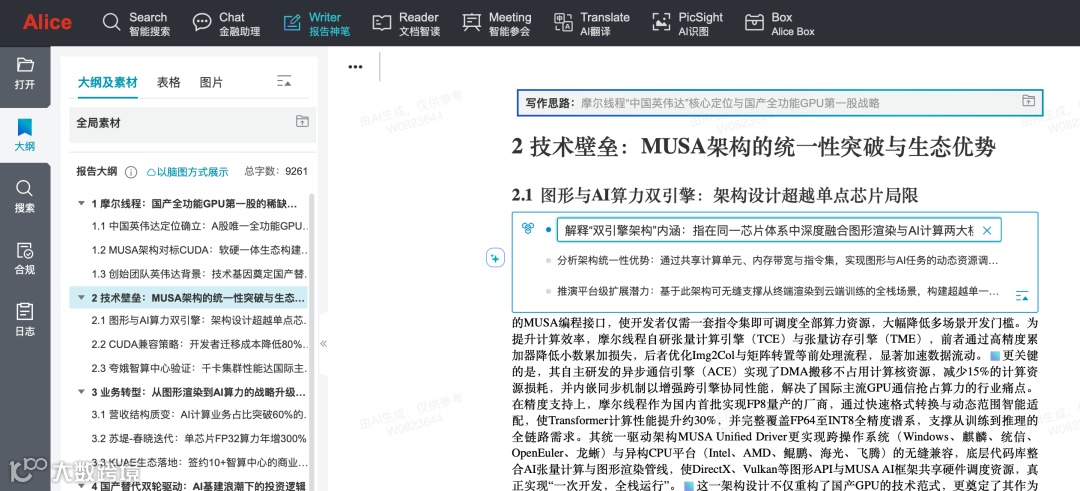1080x491 pixels.
Task: Click the 写作思路 field
Action: (x=780, y=103)
